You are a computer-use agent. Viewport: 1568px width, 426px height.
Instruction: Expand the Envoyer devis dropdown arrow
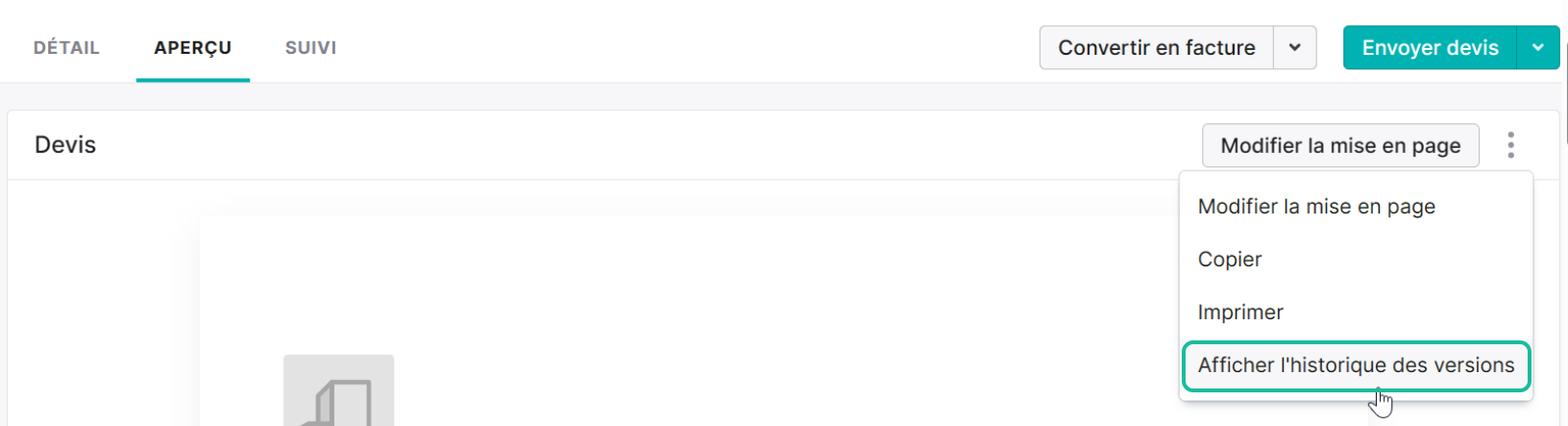click(x=1537, y=48)
